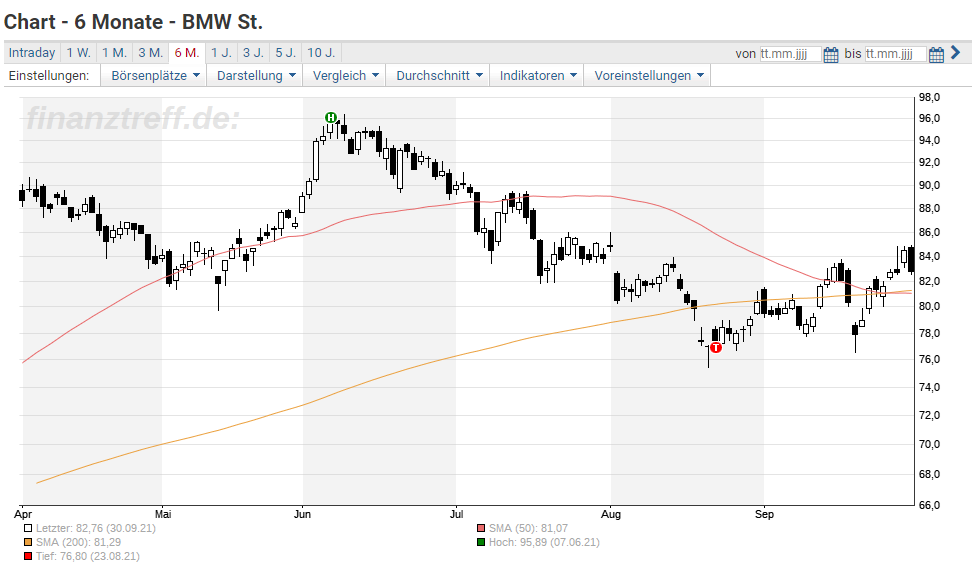Open the Vergleich dropdown
972x572 pixels.
(x=345, y=76)
